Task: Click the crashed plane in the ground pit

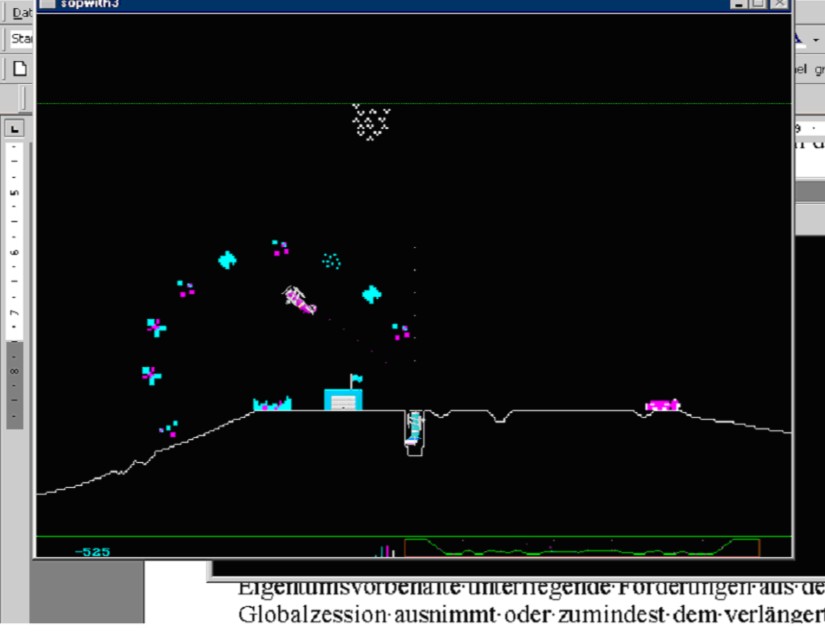Action: tap(415, 430)
